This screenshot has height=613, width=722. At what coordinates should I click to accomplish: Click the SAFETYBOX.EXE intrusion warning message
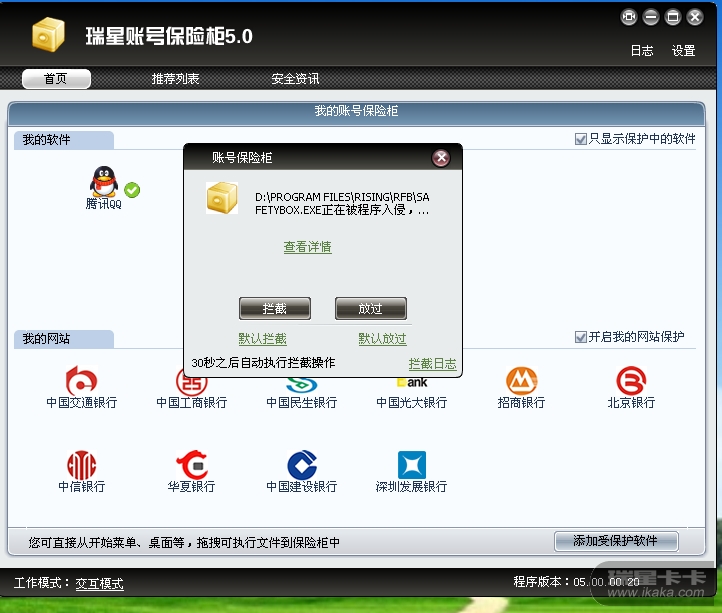click(x=342, y=204)
